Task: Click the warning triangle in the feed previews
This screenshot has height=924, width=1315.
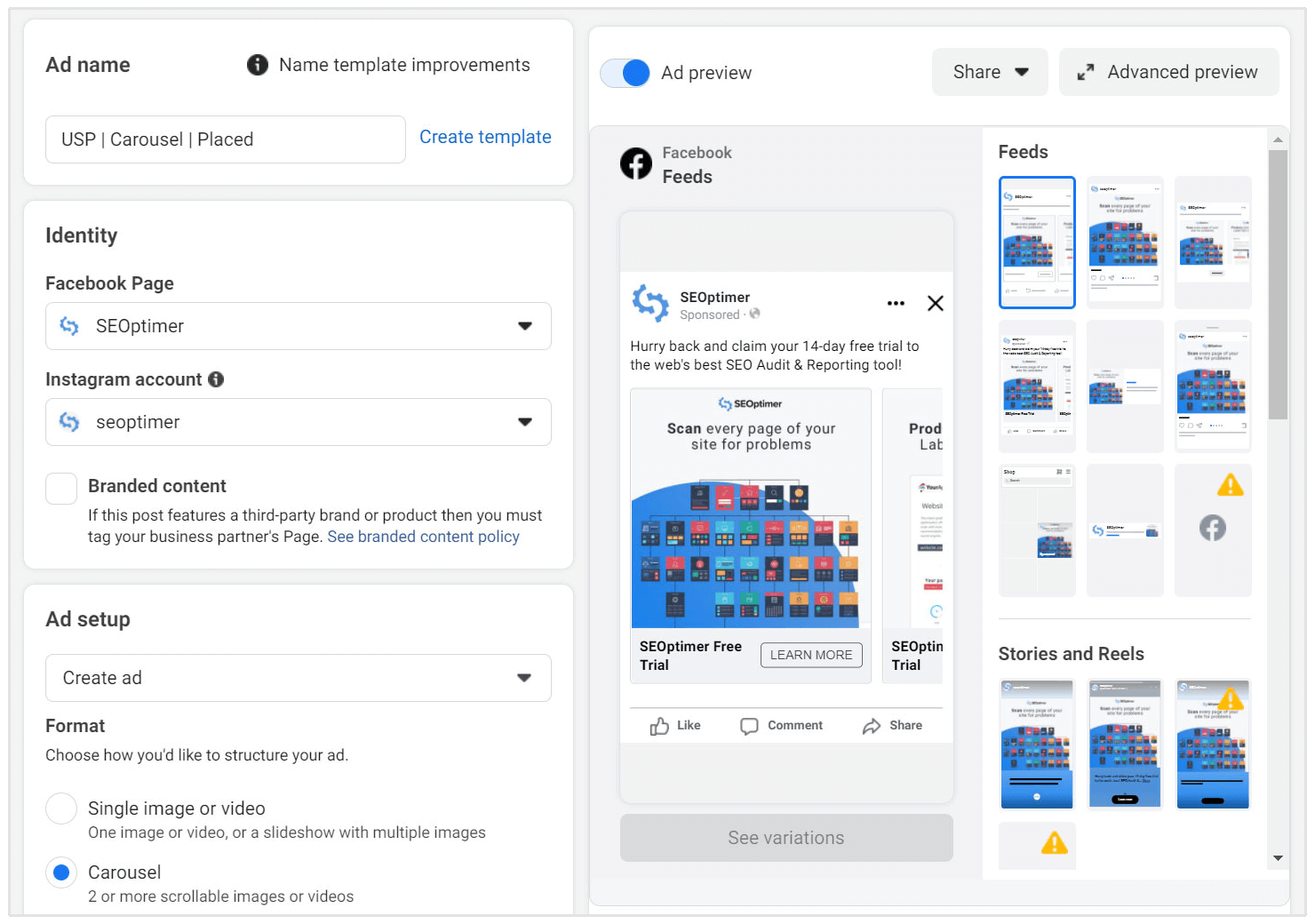Action: (x=1231, y=484)
